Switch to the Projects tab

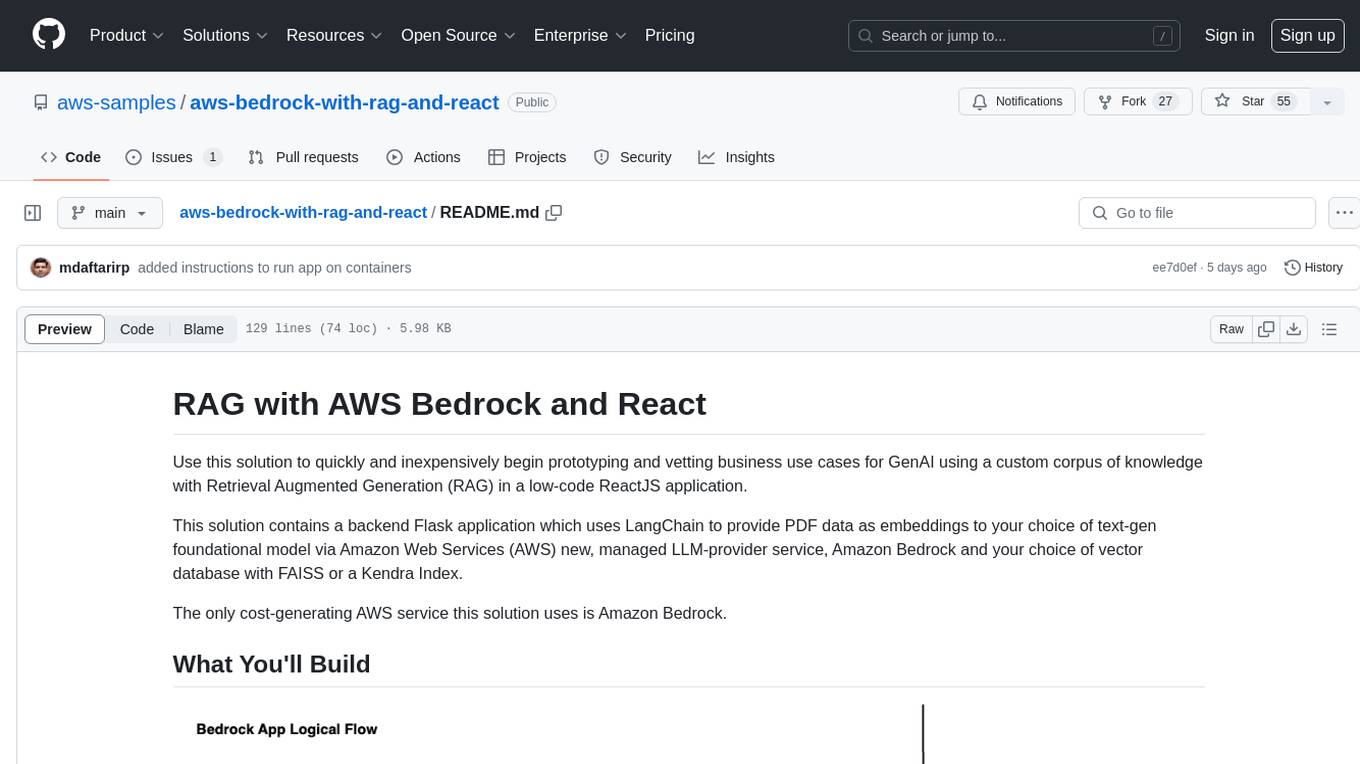tap(527, 157)
